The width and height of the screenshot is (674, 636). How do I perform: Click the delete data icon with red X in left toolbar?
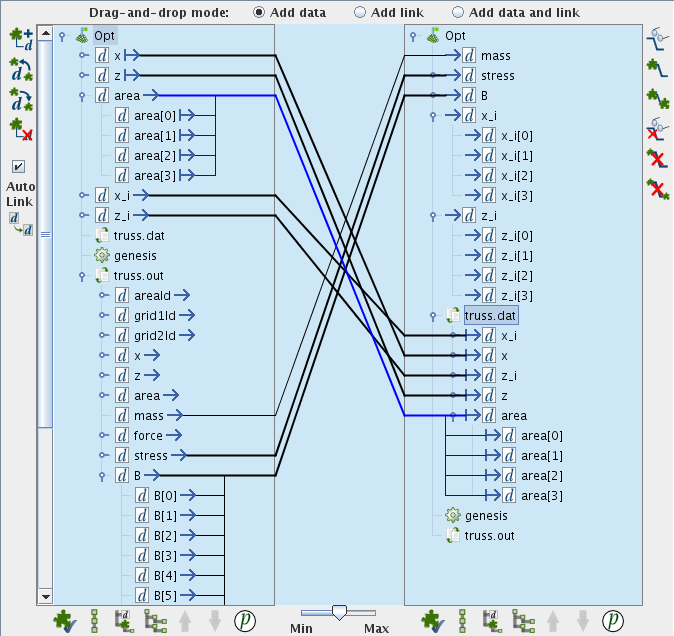pos(21,129)
